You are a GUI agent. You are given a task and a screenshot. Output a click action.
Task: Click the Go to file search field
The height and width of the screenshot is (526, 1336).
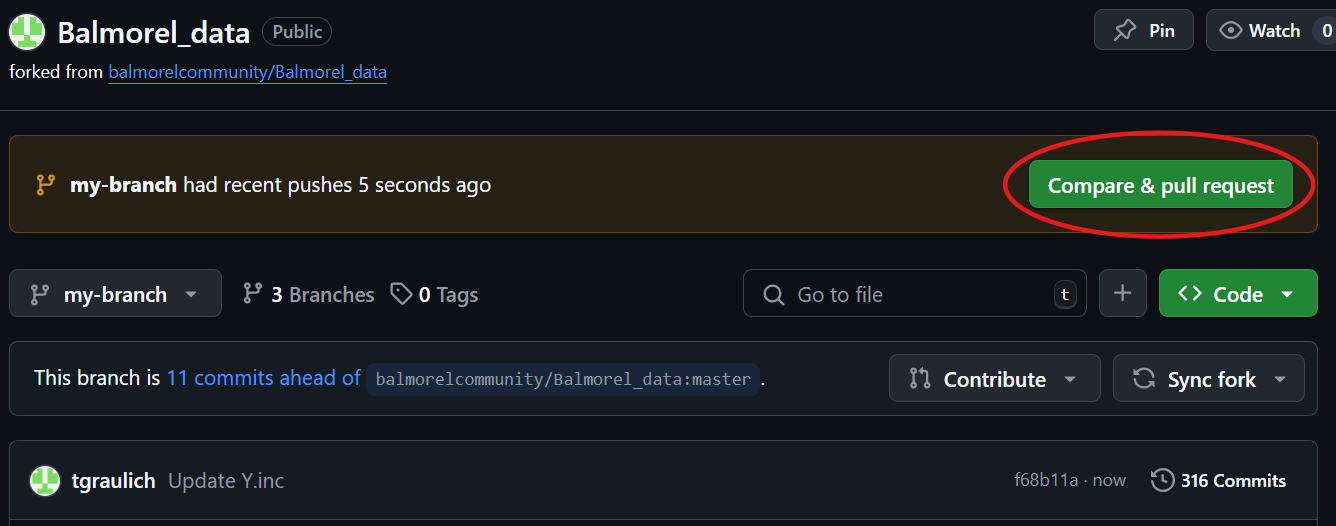(914, 294)
